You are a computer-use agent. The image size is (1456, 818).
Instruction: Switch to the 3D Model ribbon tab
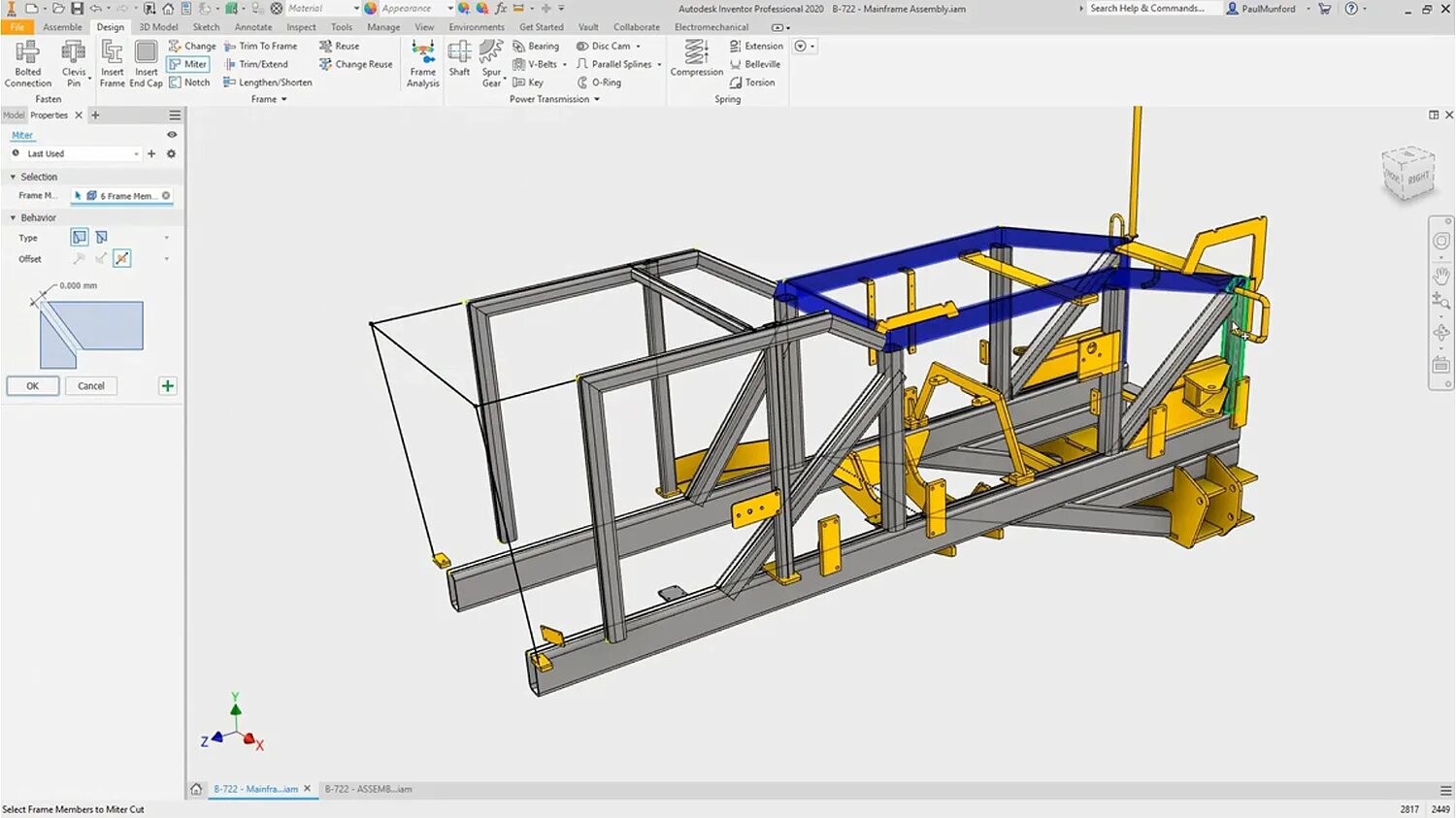[158, 27]
